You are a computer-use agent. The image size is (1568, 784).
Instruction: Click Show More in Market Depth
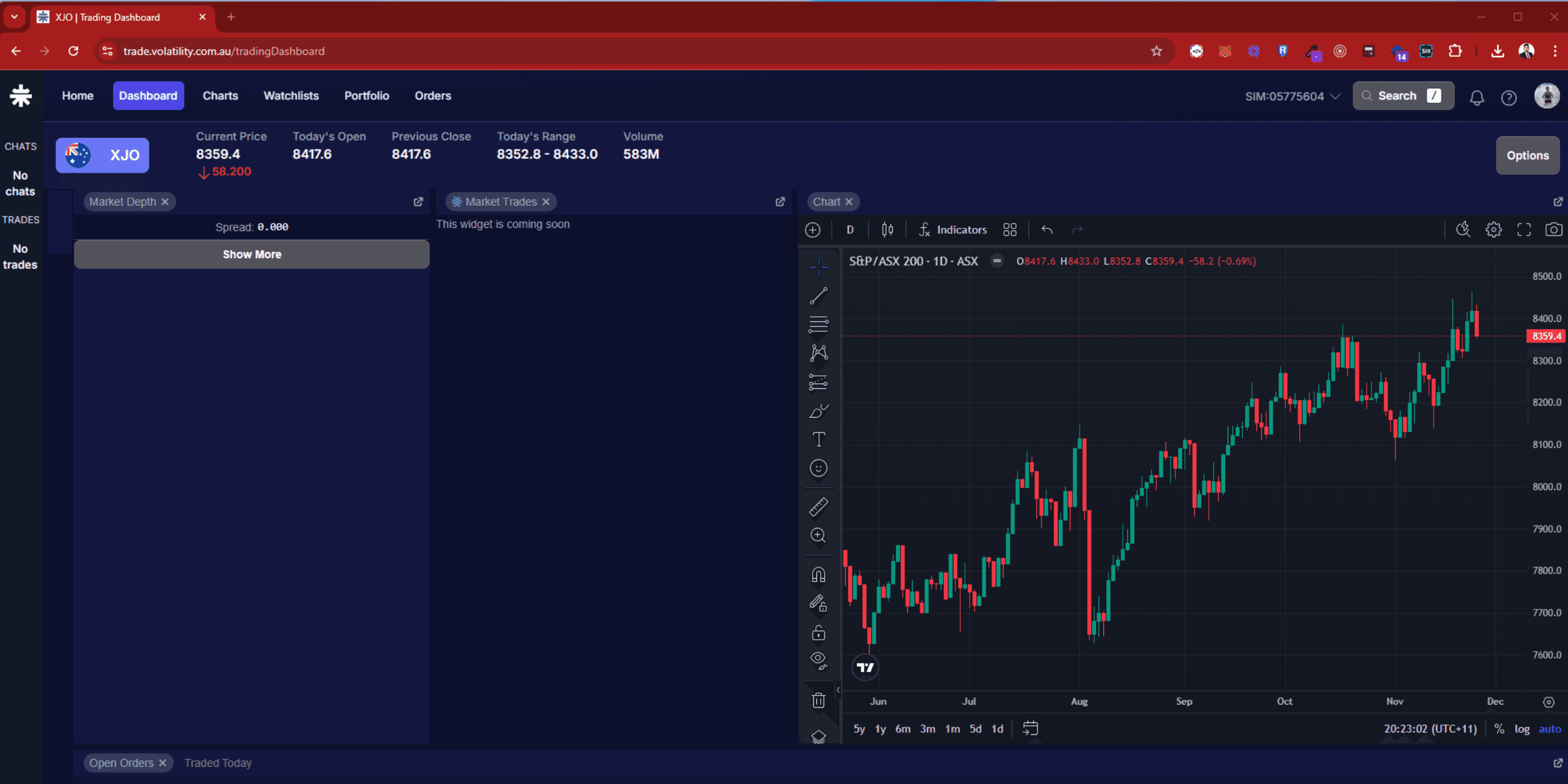(x=251, y=254)
